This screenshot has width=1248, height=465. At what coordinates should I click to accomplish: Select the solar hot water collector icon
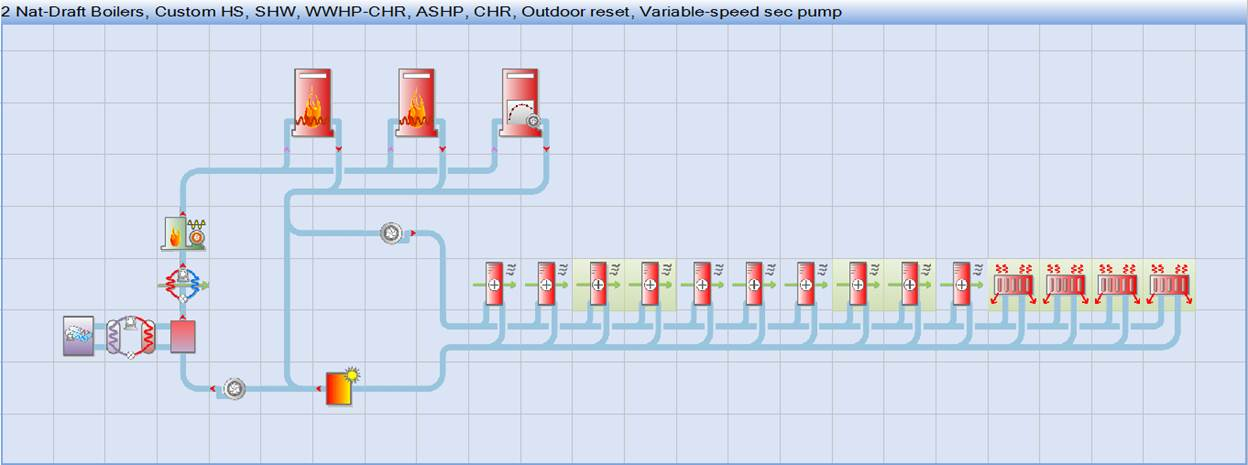pos(342,386)
